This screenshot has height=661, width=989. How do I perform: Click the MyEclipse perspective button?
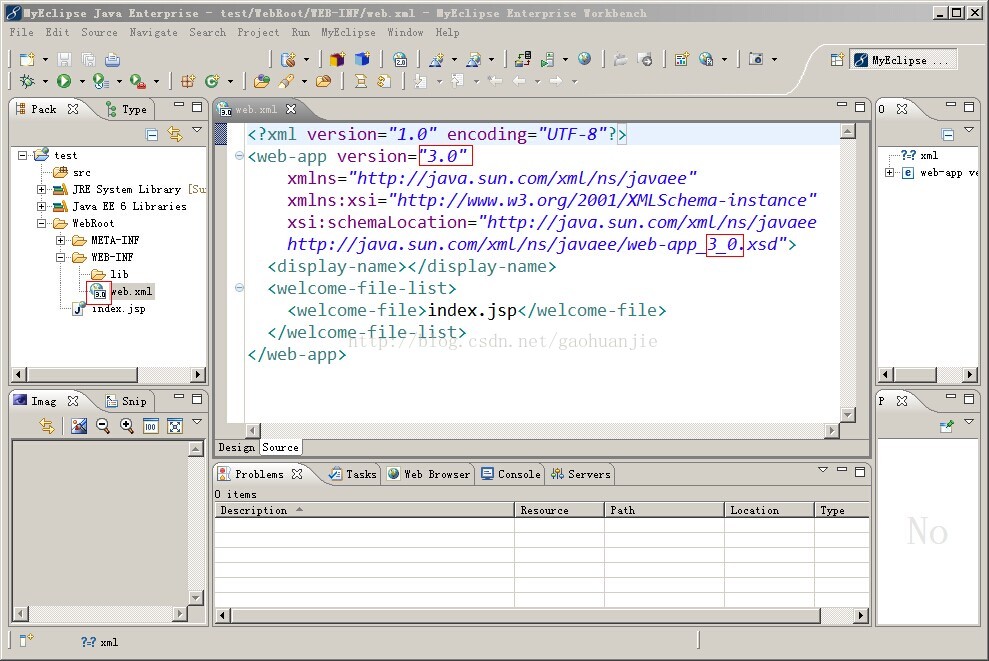903,60
